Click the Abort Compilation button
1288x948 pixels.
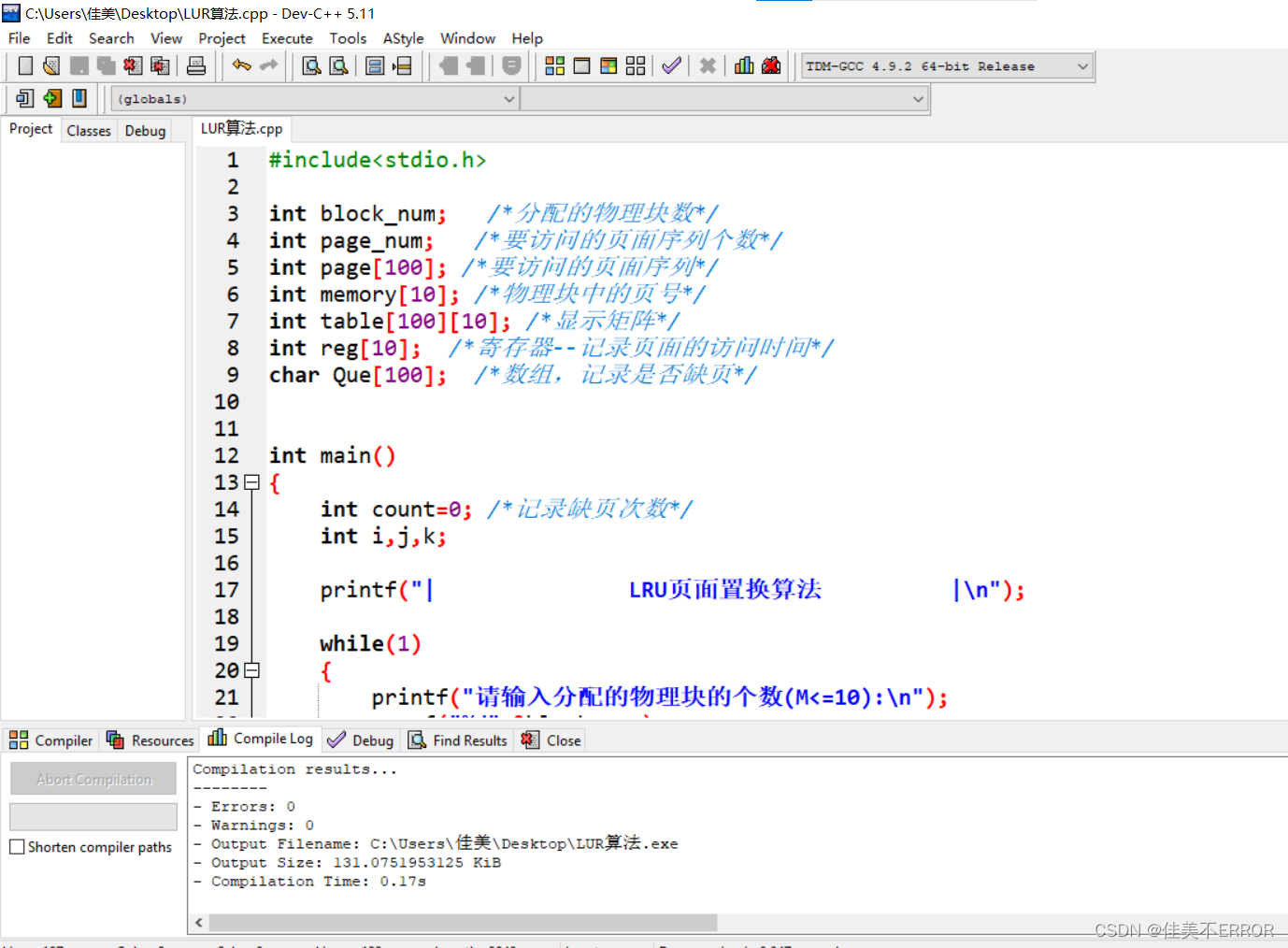(93, 779)
